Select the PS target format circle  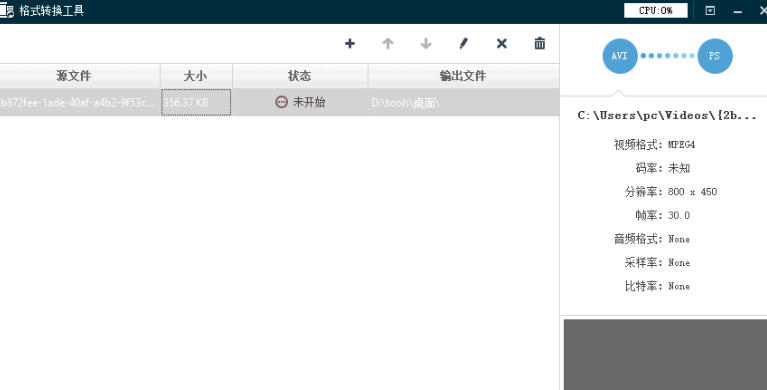(715, 56)
